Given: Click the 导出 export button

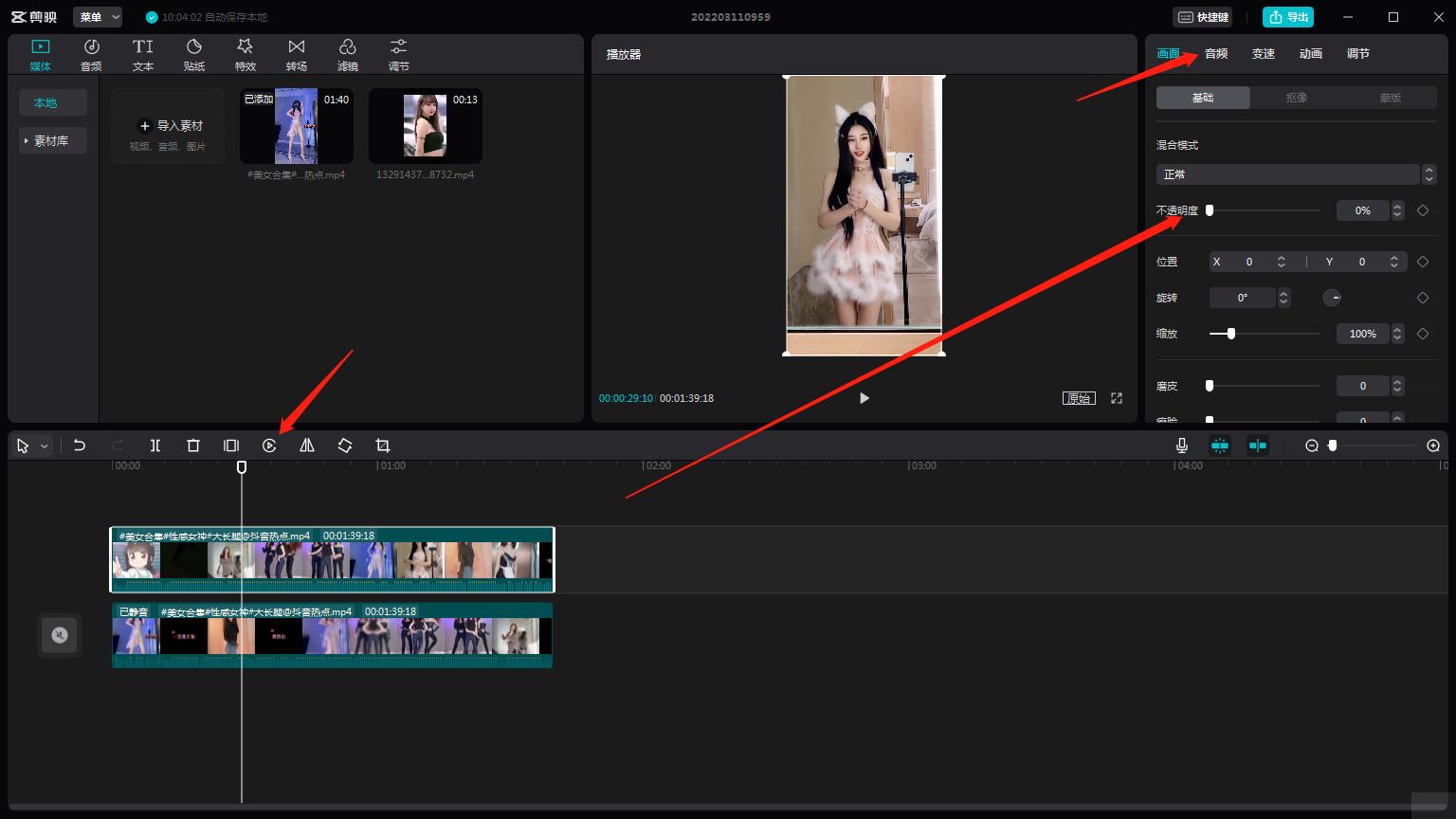Looking at the screenshot, I should (1288, 17).
